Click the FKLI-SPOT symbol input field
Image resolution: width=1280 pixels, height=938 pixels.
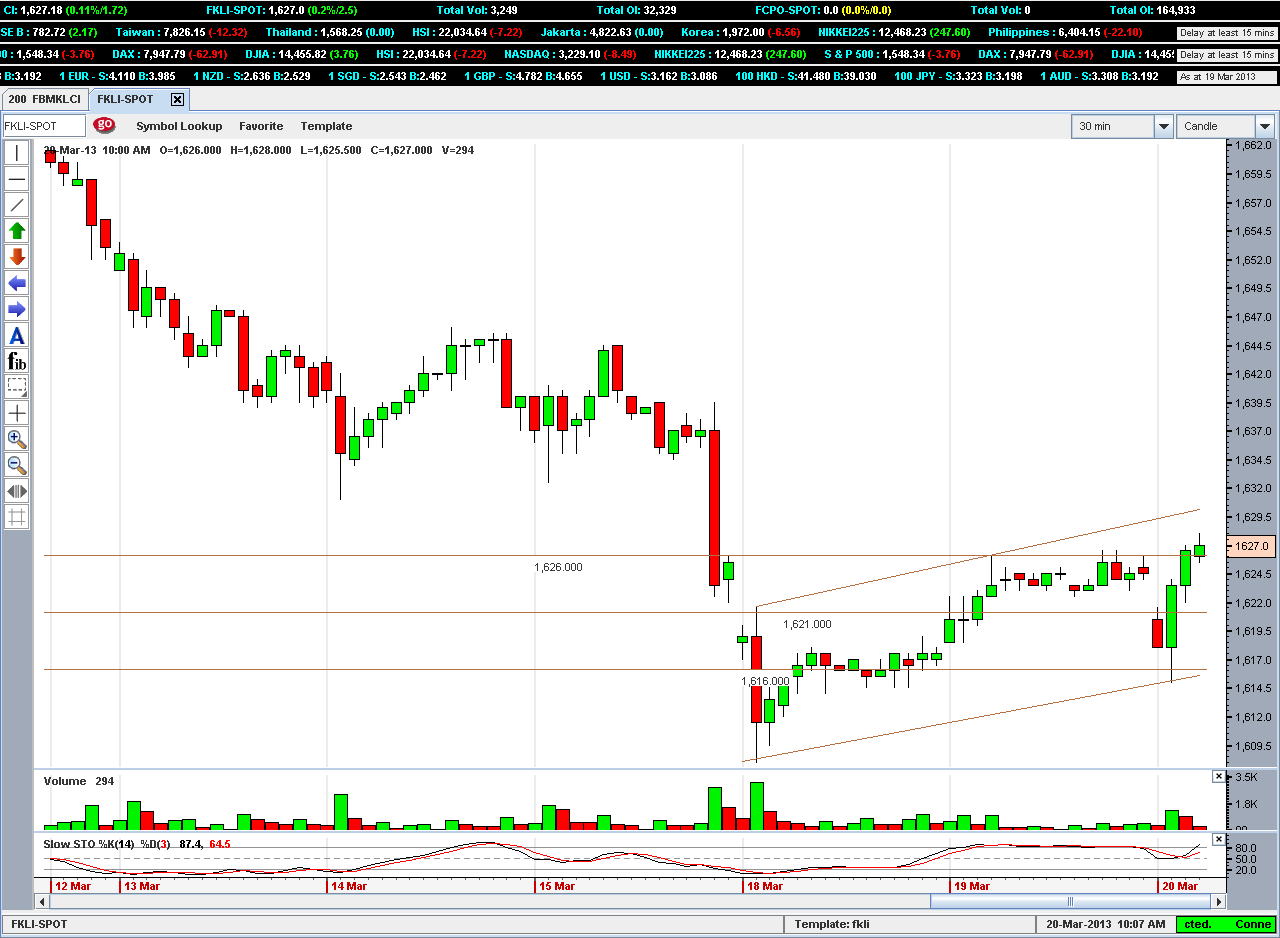(44, 126)
